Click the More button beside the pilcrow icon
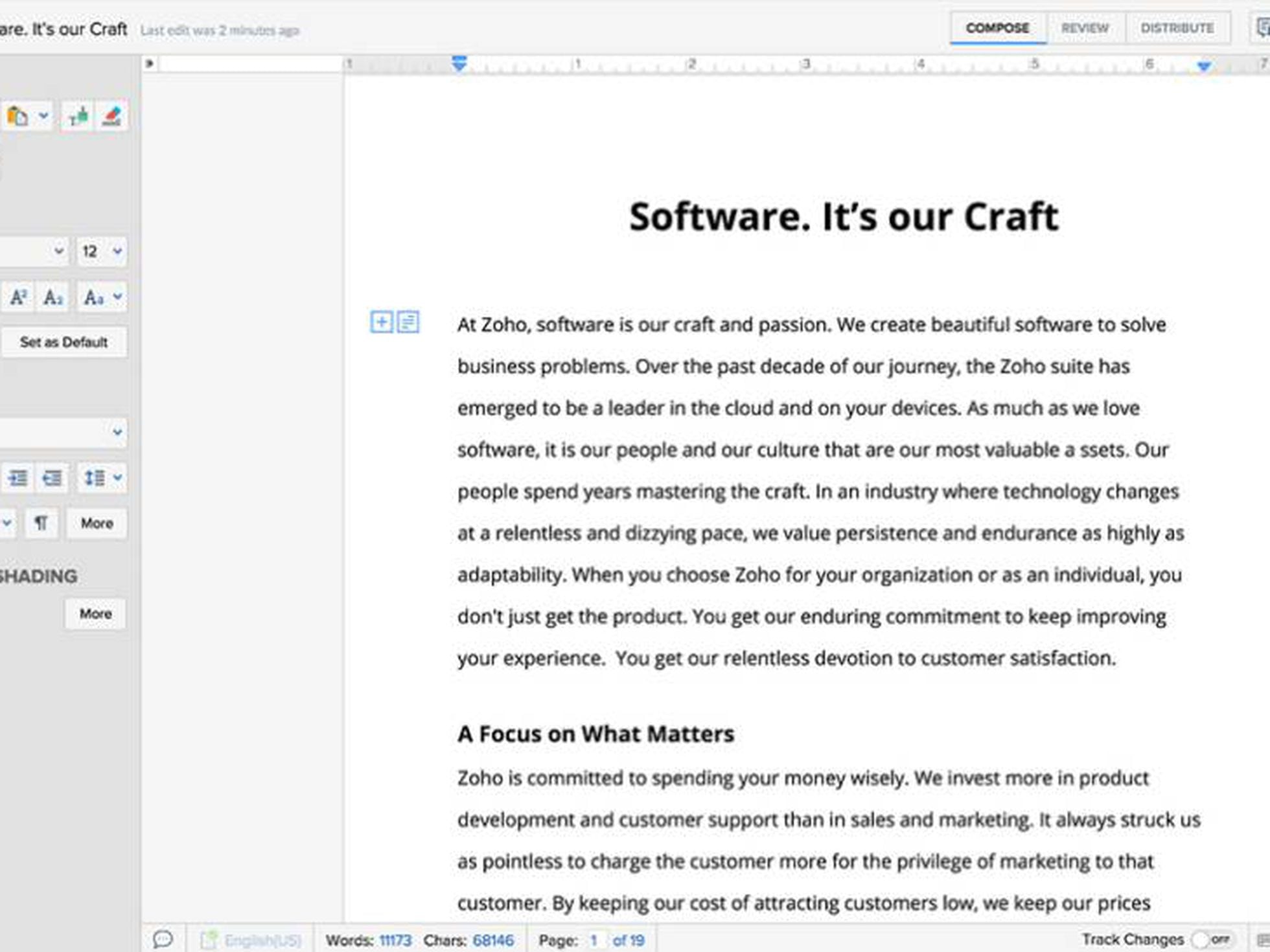The width and height of the screenshot is (1270, 952). pyautogui.click(x=97, y=523)
